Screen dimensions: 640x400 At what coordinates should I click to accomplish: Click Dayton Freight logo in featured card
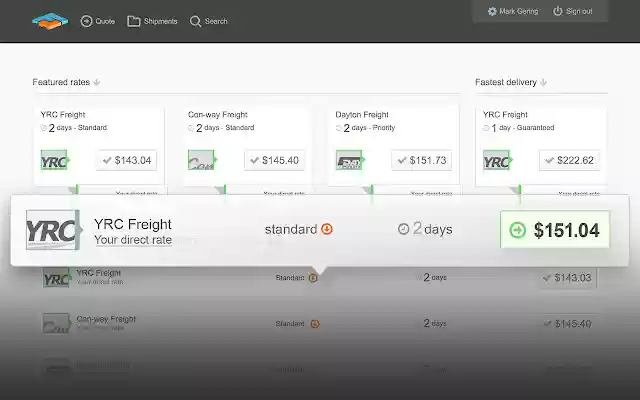(x=350, y=160)
